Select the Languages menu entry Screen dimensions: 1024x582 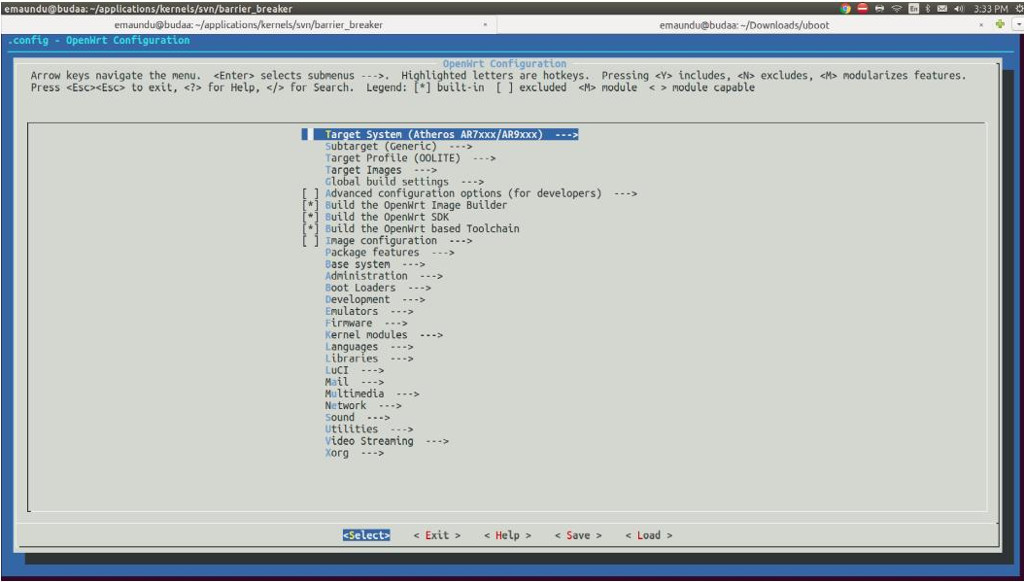[x=369, y=346]
